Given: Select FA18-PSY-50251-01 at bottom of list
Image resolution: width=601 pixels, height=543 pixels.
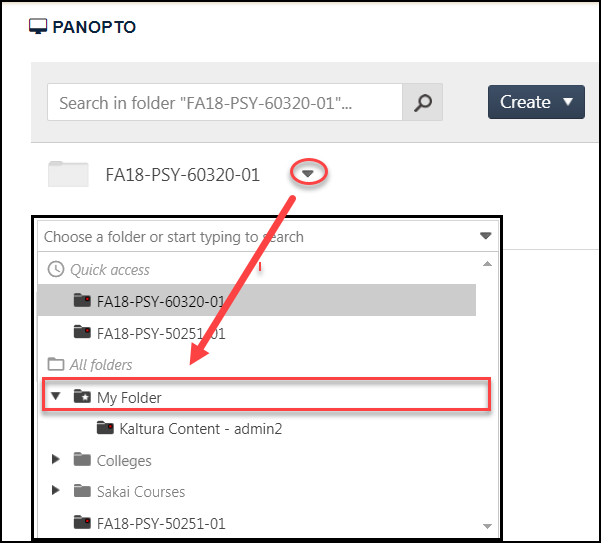Looking at the screenshot, I should [x=160, y=523].
